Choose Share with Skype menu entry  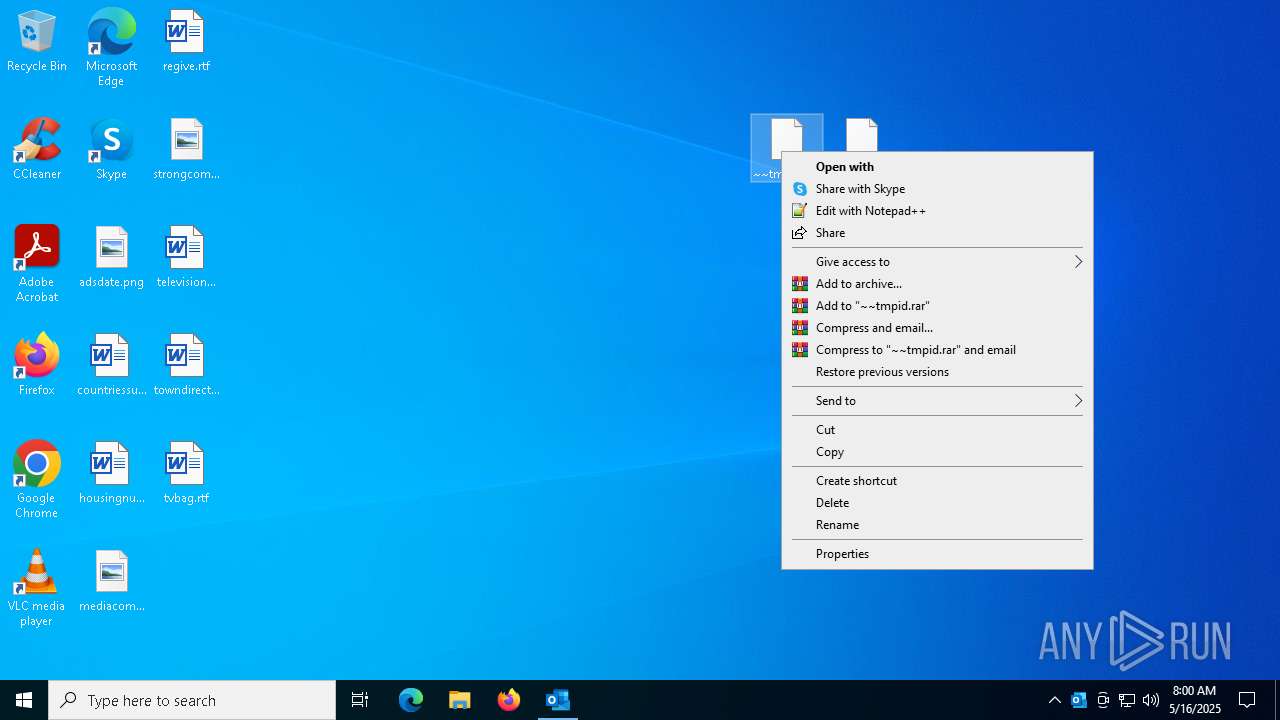click(x=937, y=189)
